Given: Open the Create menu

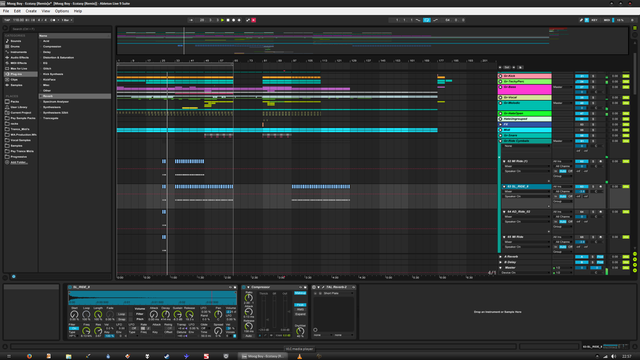Looking at the screenshot, I should click(x=31, y=11).
